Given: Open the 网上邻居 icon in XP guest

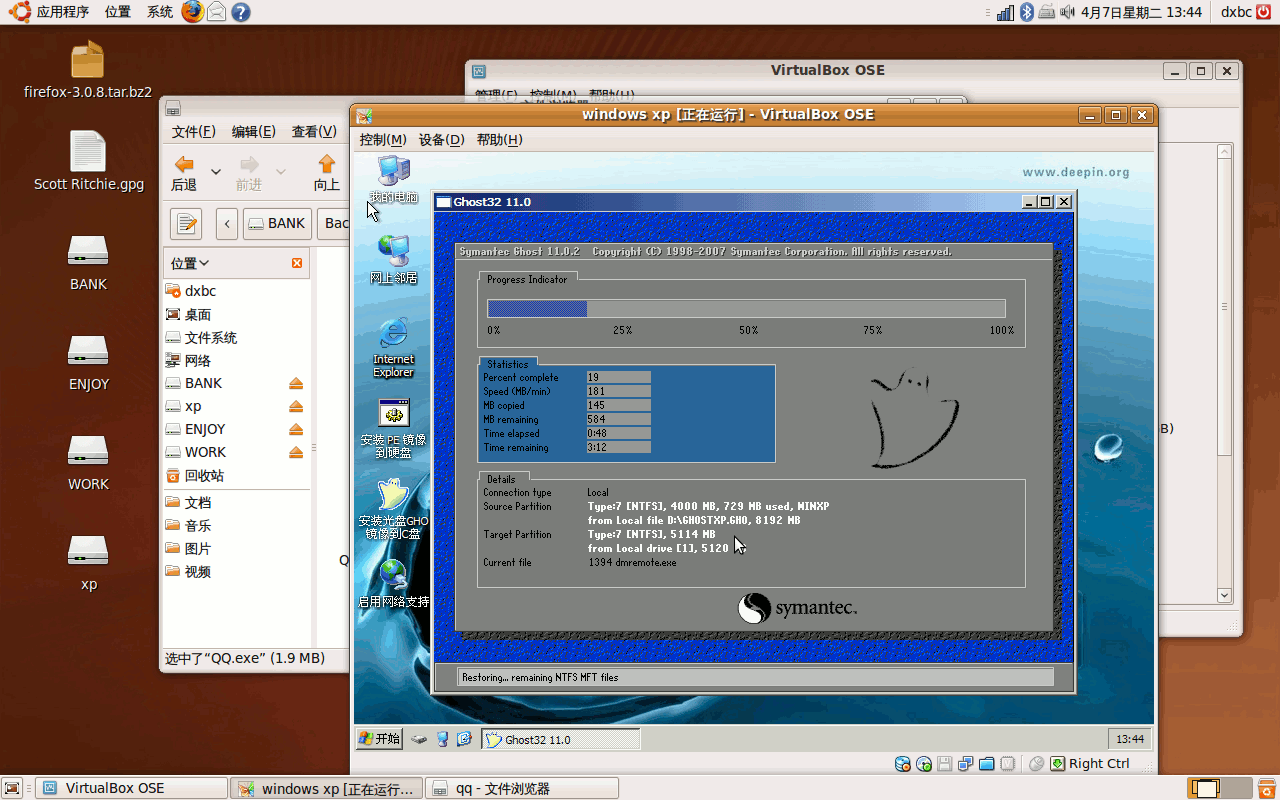Looking at the screenshot, I should 393,259.
